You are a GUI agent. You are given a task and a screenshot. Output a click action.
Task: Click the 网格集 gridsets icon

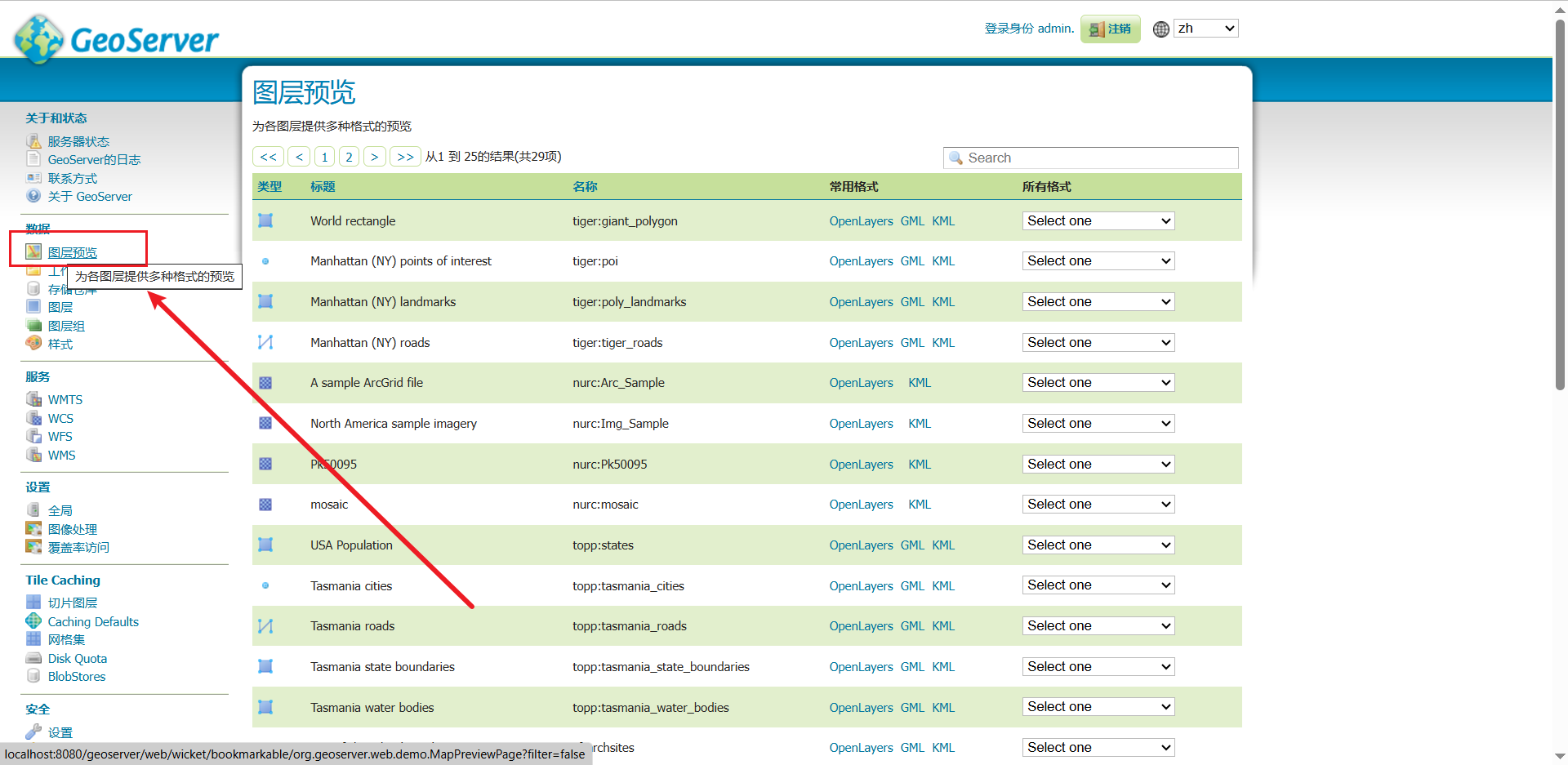click(x=33, y=639)
